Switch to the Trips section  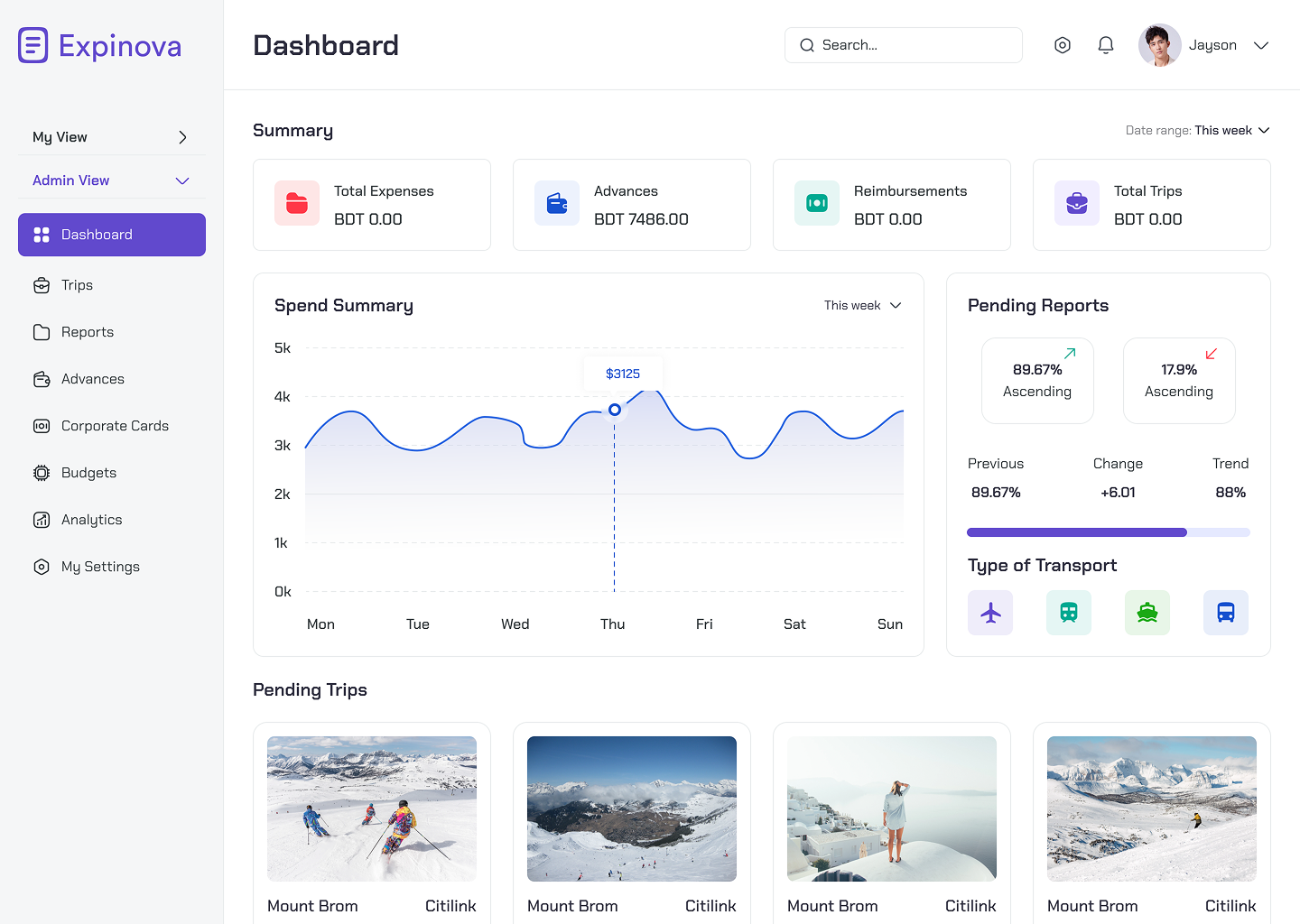76,284
